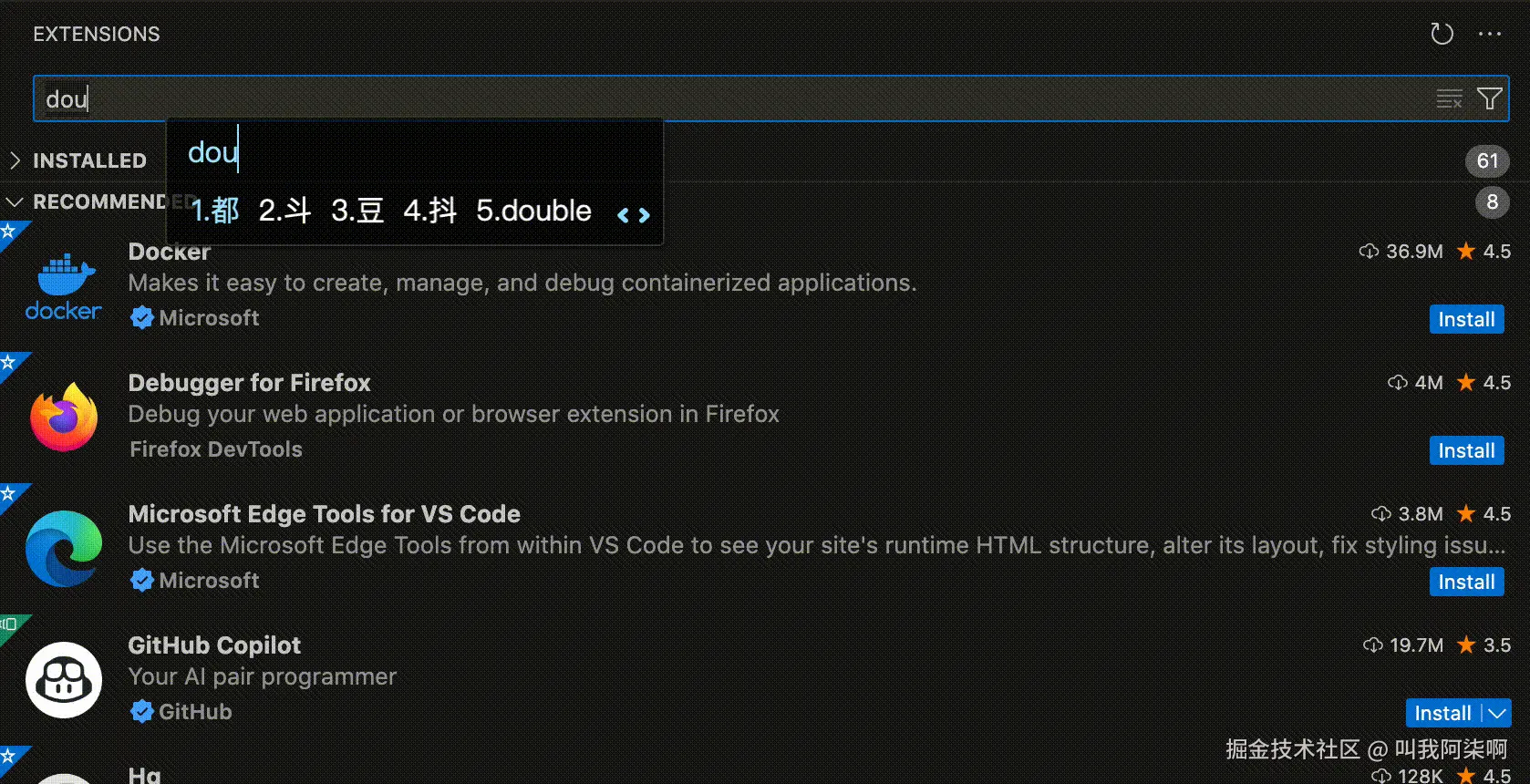
Task: Open the GitHub Copilot extension title
Action: [214, 645]
